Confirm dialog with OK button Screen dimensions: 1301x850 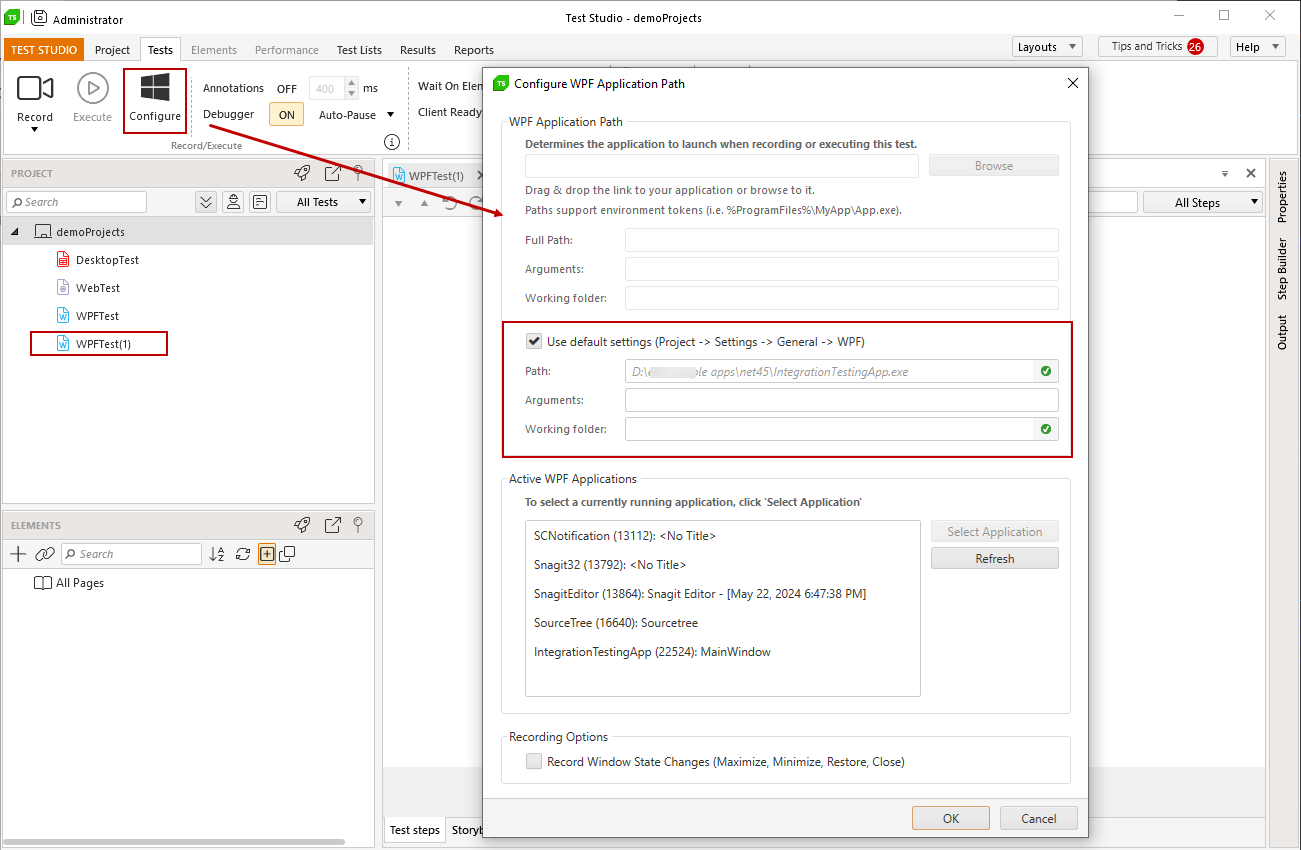(951, 818)
